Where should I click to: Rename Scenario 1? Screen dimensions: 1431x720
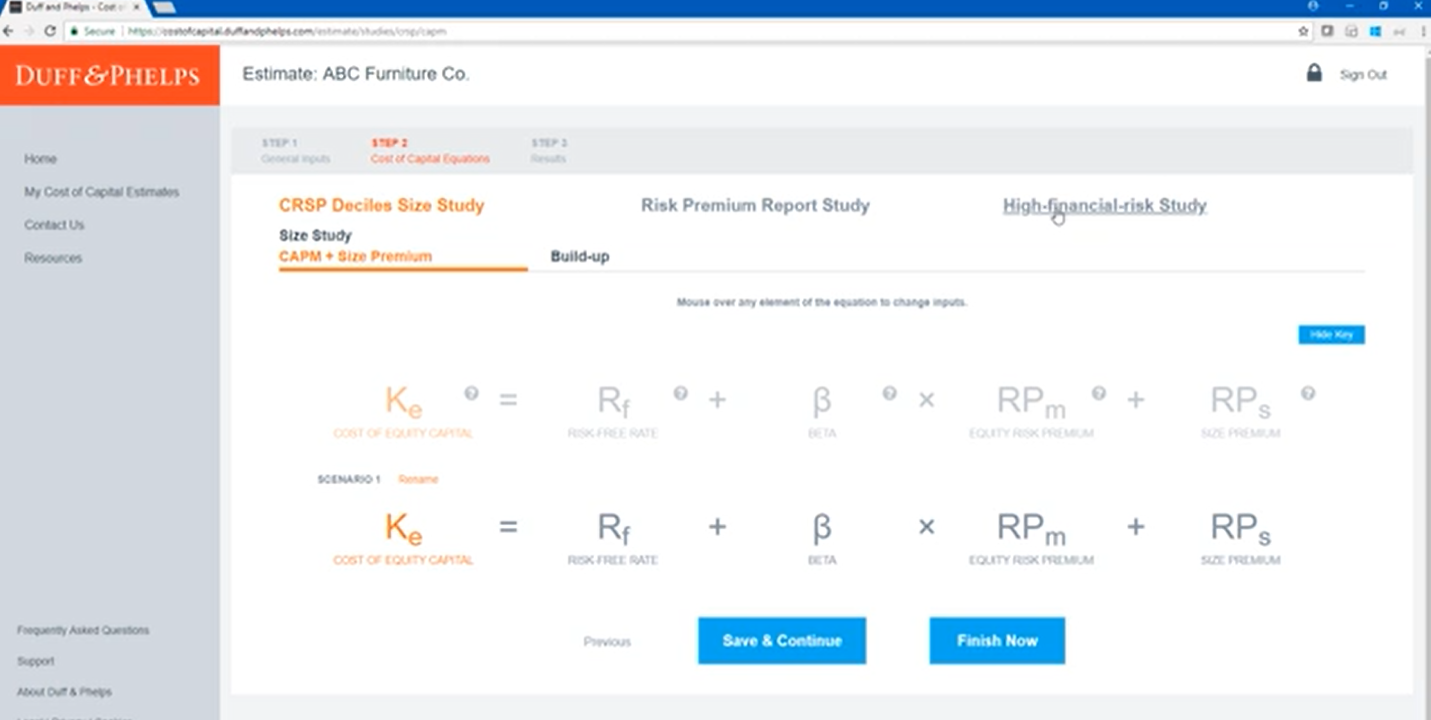pyautogui.click(x=418, y=479)
